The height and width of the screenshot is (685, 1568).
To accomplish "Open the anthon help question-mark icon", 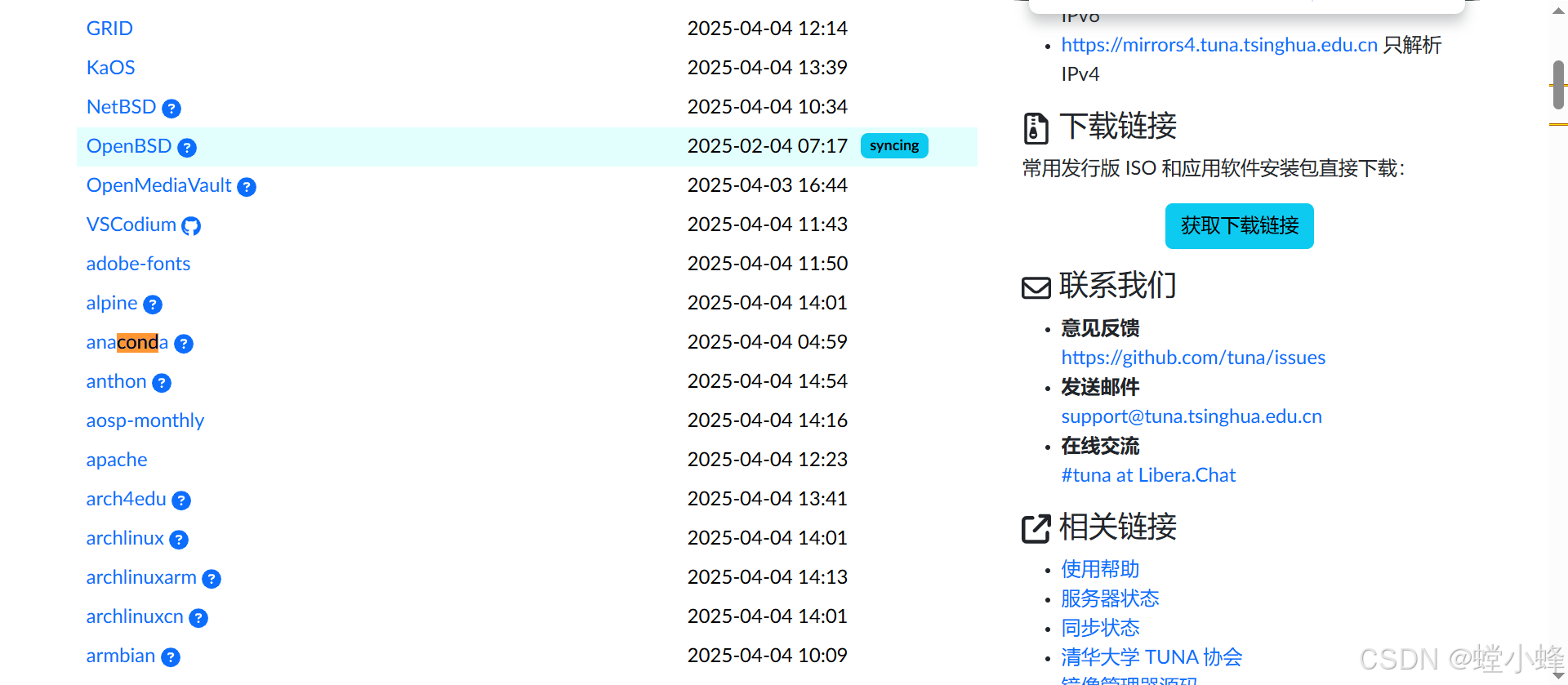I will pyautogui.click(x=162, y=382).
